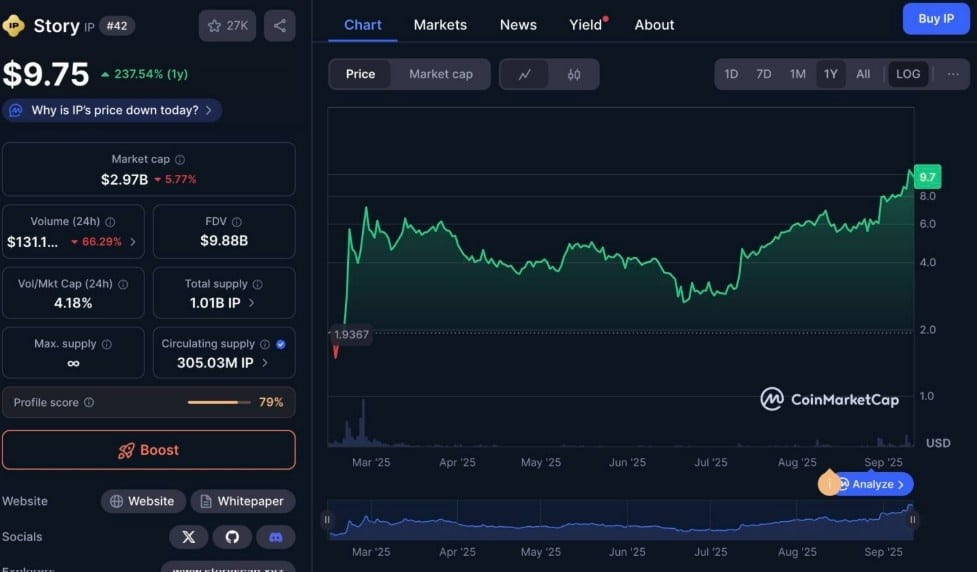Open the Website link
977x572 pixels.
click(x=143, y=501)
